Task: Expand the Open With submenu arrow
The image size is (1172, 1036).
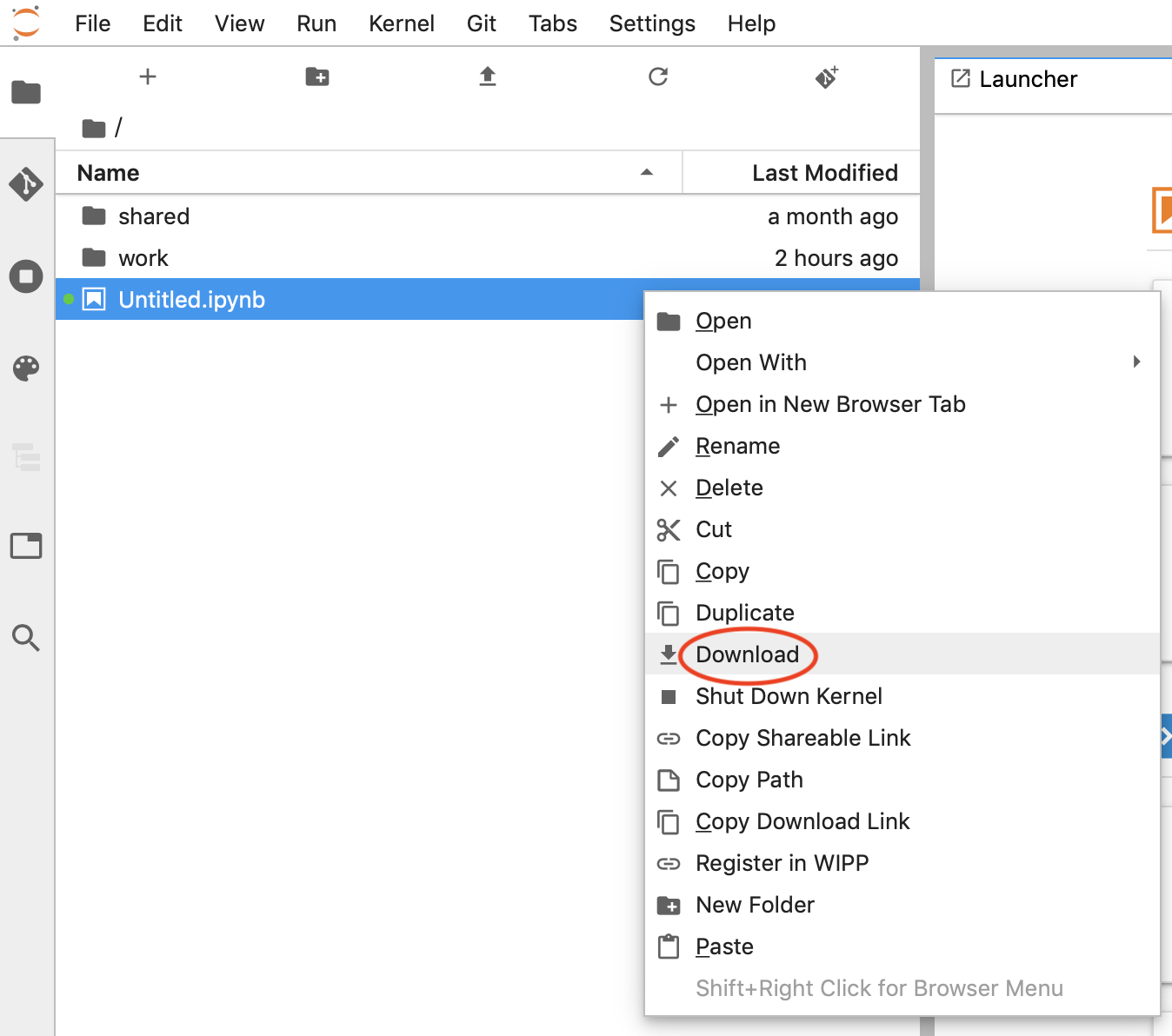Action: pyautogui.click(x=1136, y=362)
